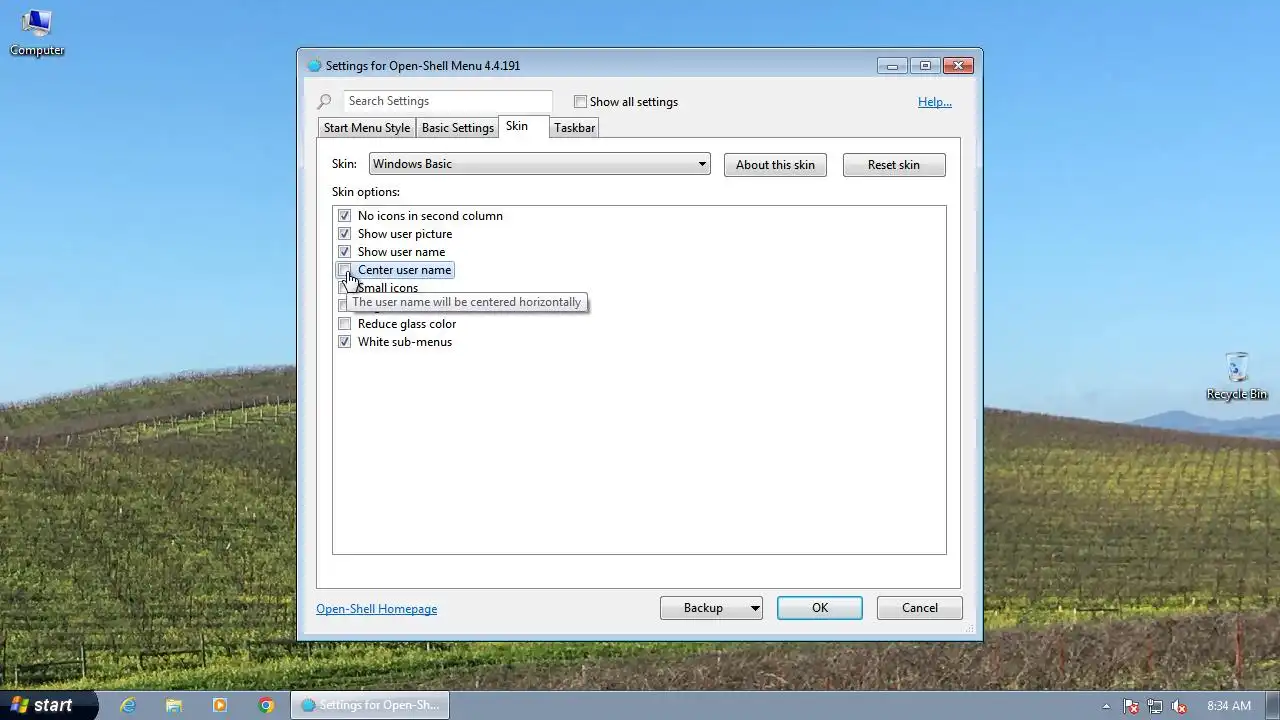Uncheck White sub-menus

(x=344, y=342)
